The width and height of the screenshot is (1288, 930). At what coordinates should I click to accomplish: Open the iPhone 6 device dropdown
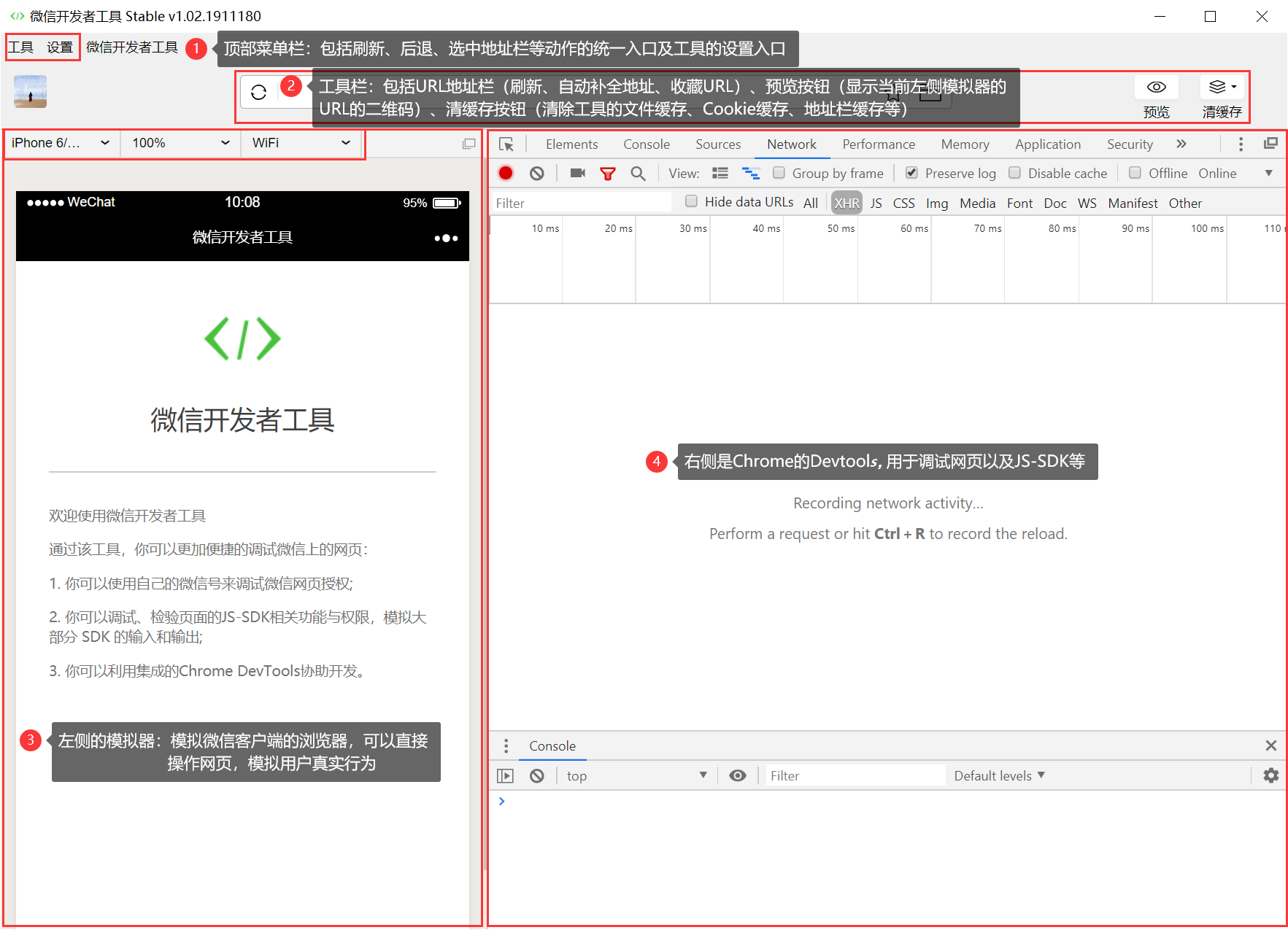(x=61, y=143)
